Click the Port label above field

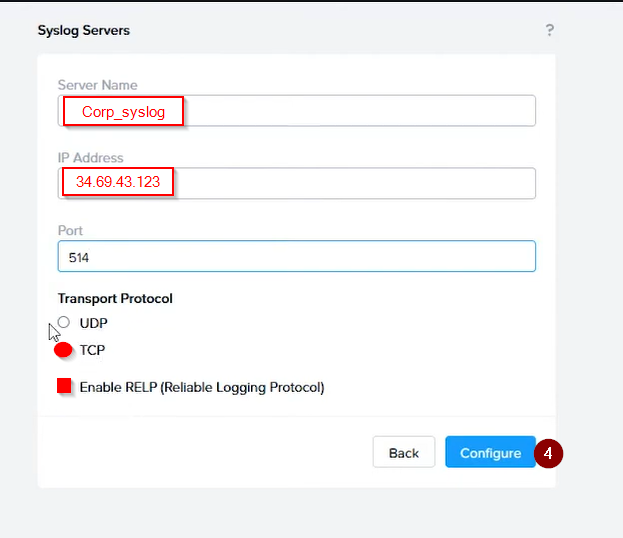(x=70, y=230)
